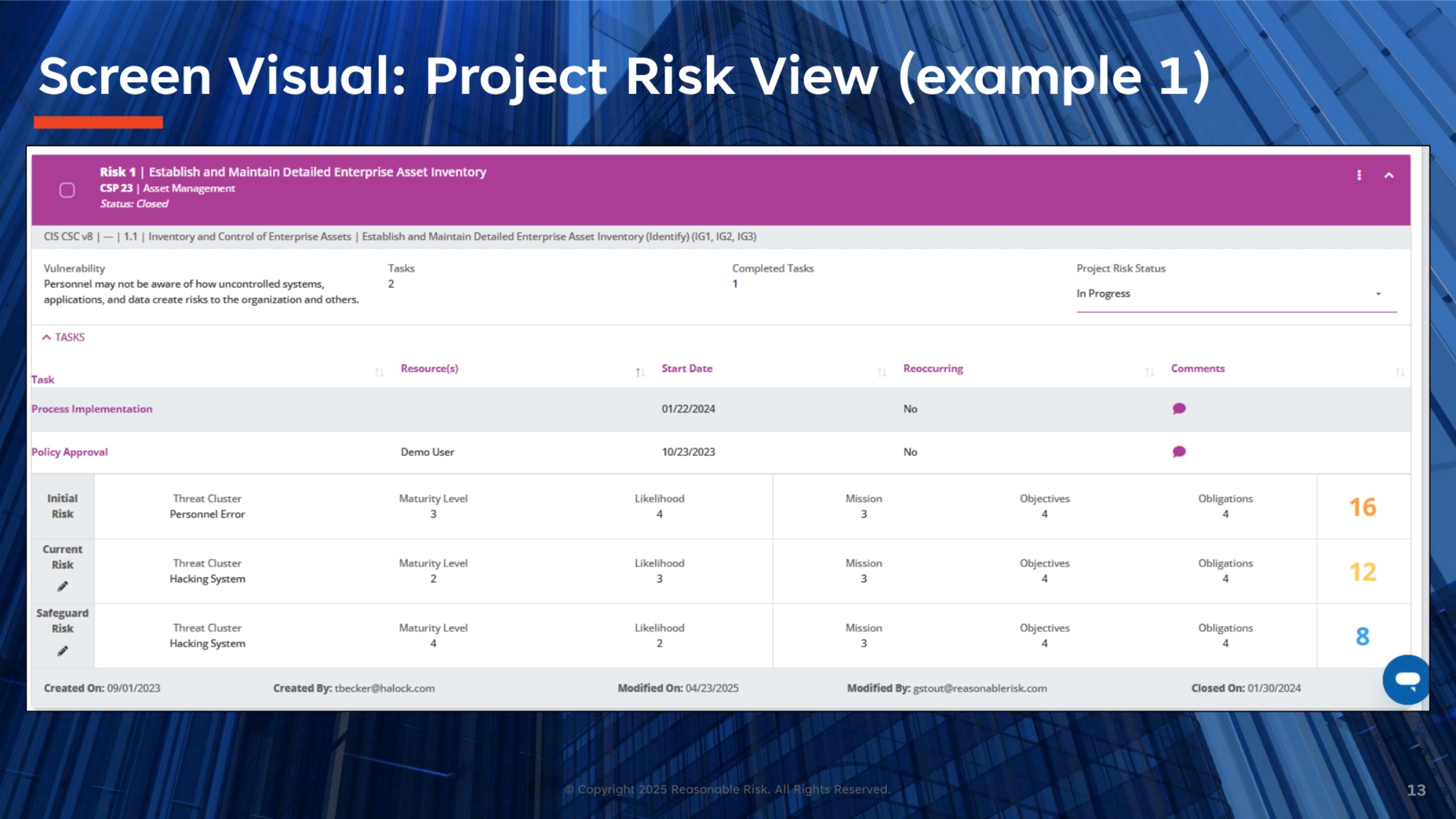The width and height of the screenshot is (1456, 819).
Task: Open comments for Policy Approval task
Action: coord(1179,452)
